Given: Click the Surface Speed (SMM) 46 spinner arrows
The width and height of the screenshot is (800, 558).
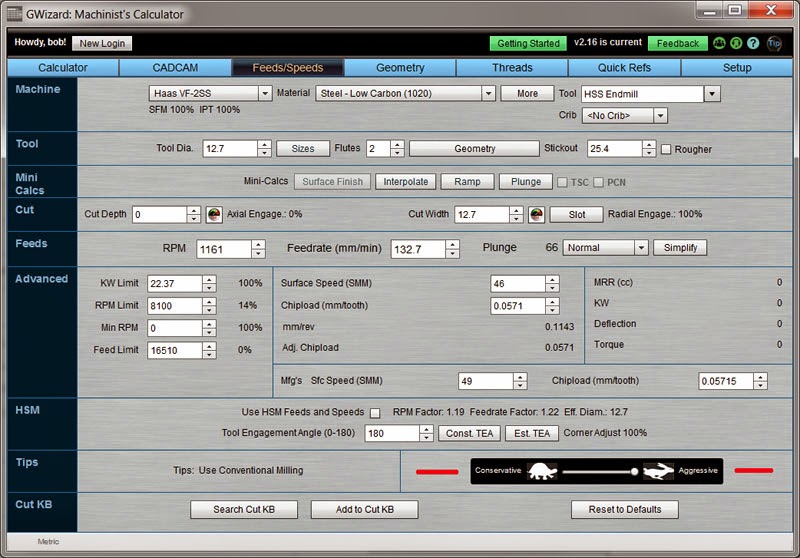Looking at the screenshot, I should tap(553, 284).
